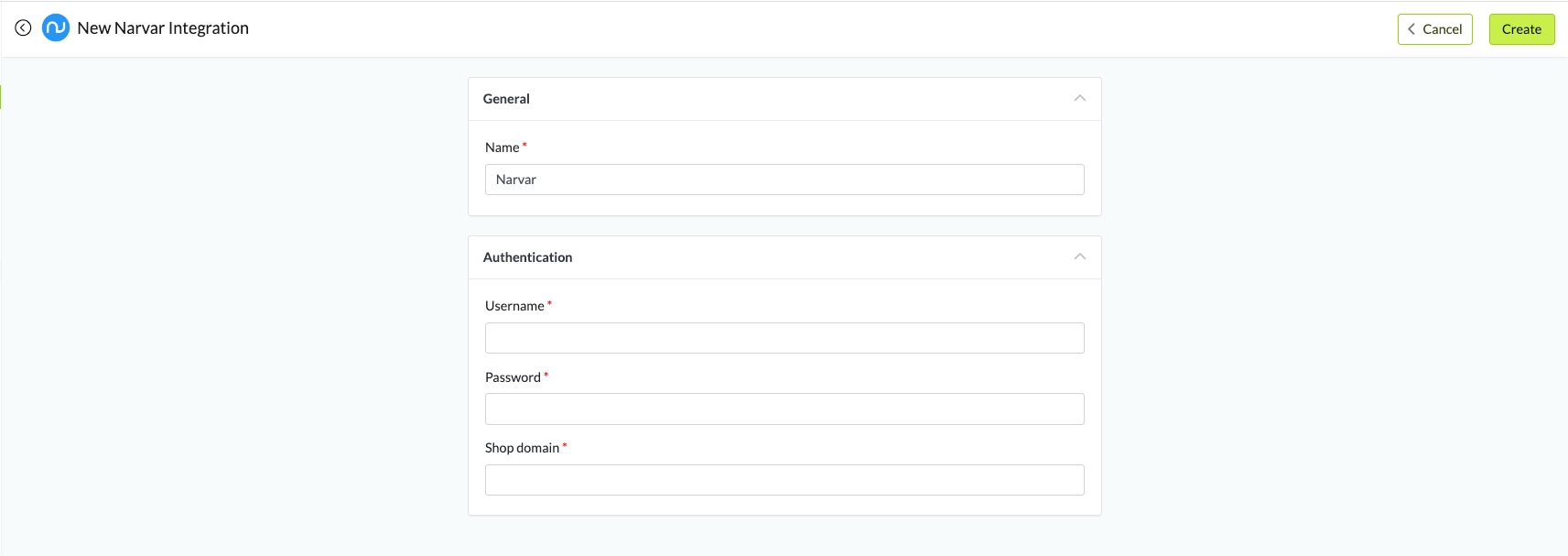The height and width of the screenshot is (556, 1568).
Task: Click into the Shop domain input field
Action: [784, 480]
